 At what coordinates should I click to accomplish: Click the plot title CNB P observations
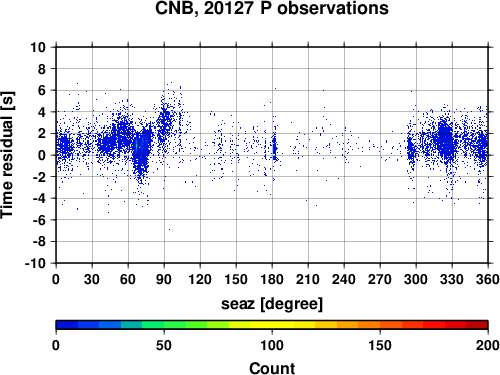(272, 9)
